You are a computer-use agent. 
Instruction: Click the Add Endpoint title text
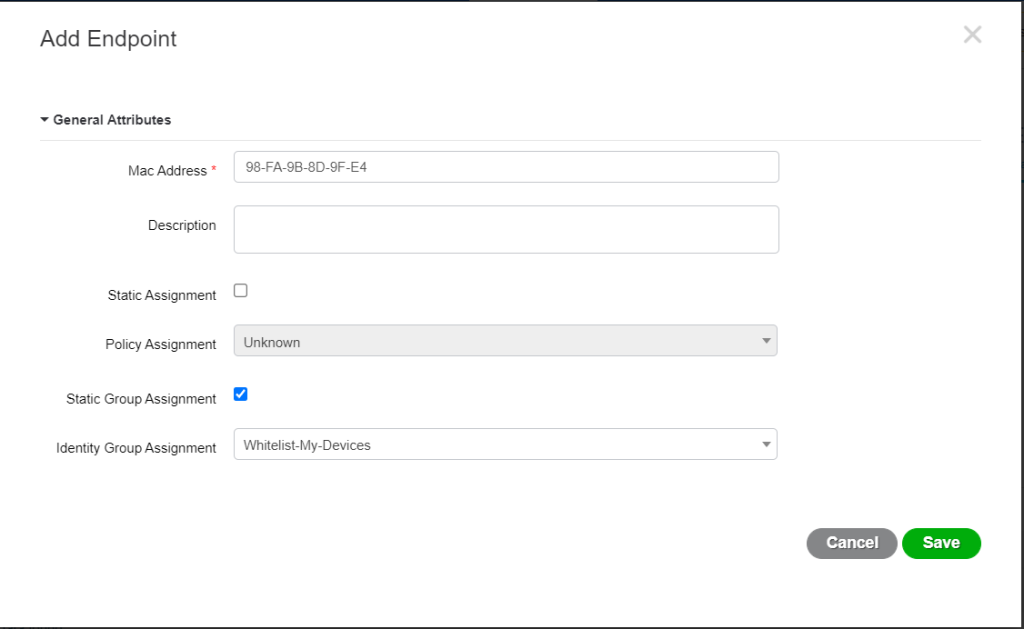coord(108,39)
